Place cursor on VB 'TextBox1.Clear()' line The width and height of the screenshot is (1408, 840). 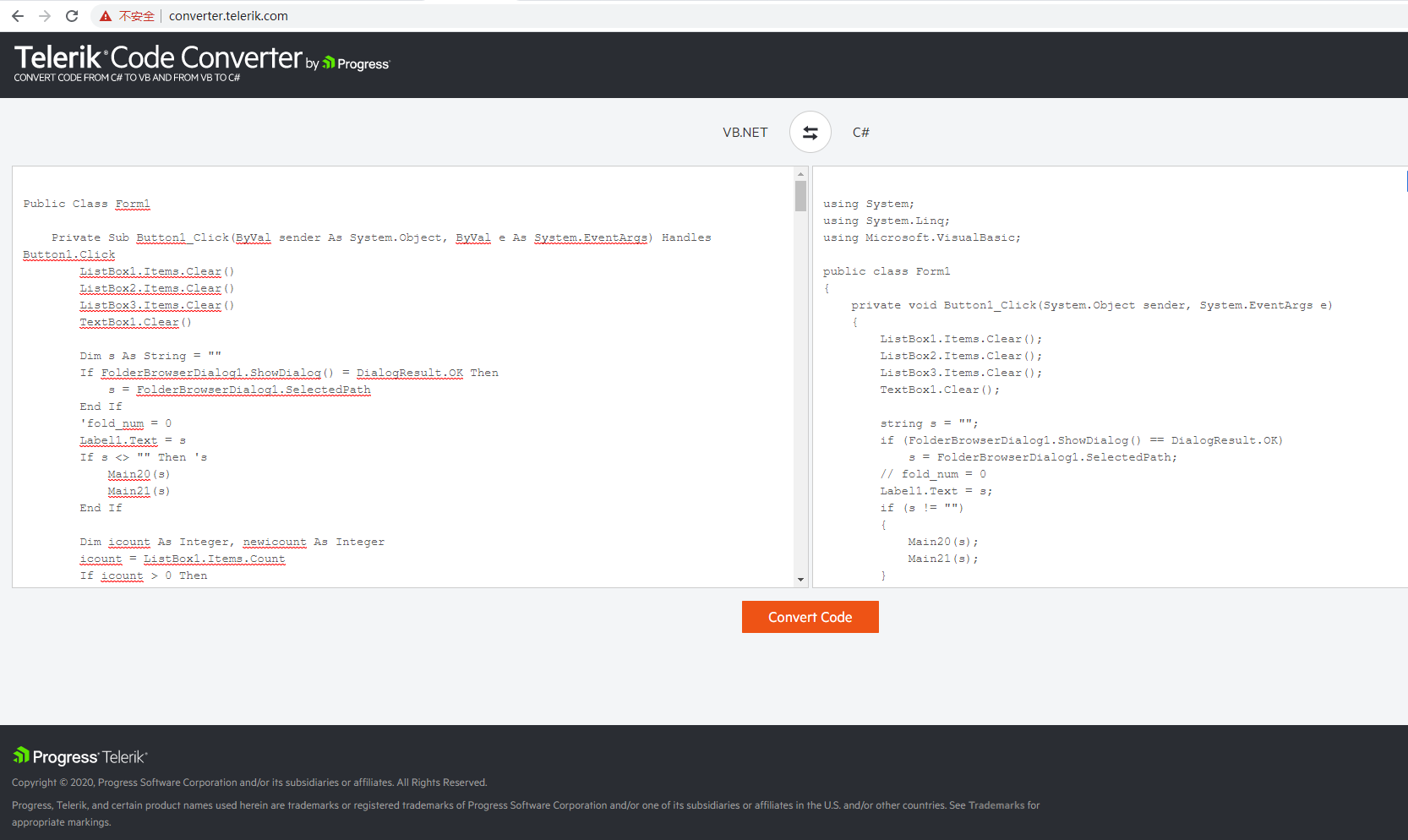136,322
